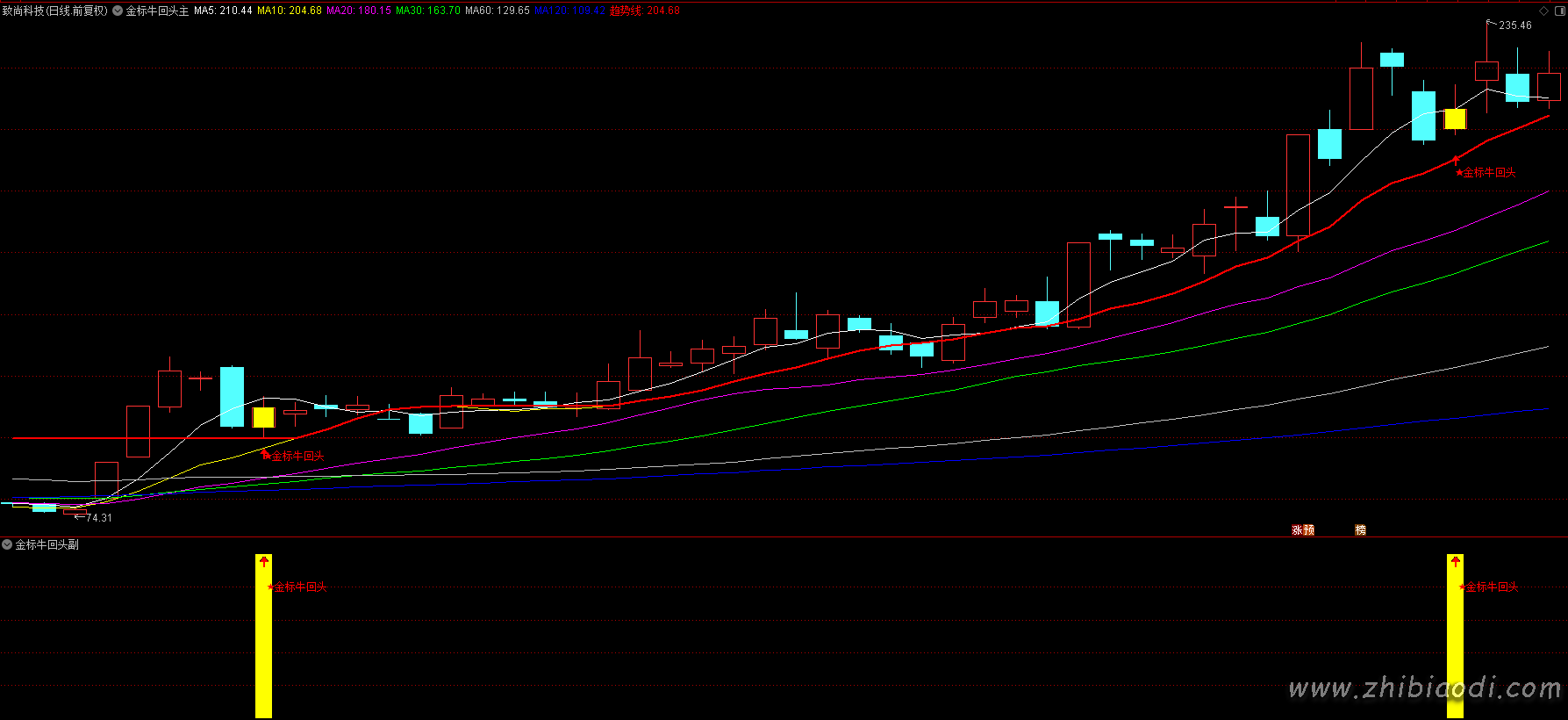Screen dimensions: 1568x720
Task: Select the MA5 value label
Action: pos(223,11)
